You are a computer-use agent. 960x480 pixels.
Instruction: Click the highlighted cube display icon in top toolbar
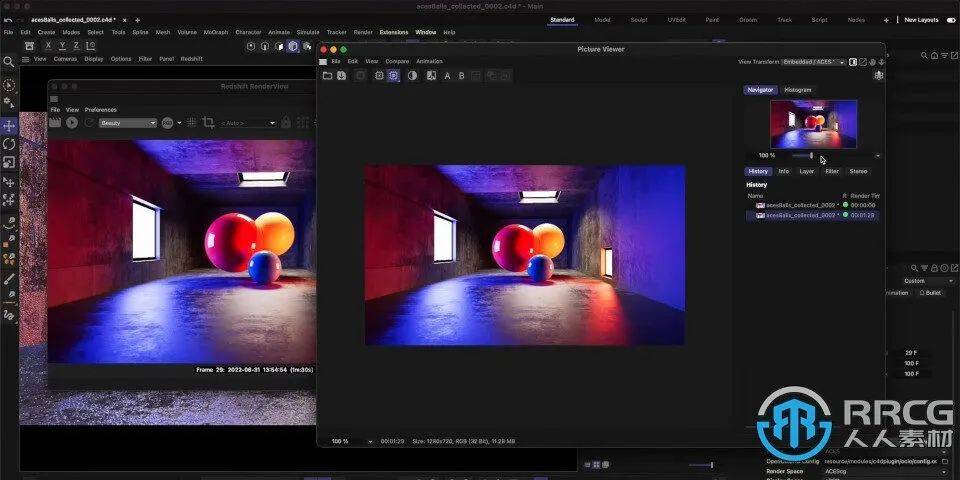tap(293, 46)
